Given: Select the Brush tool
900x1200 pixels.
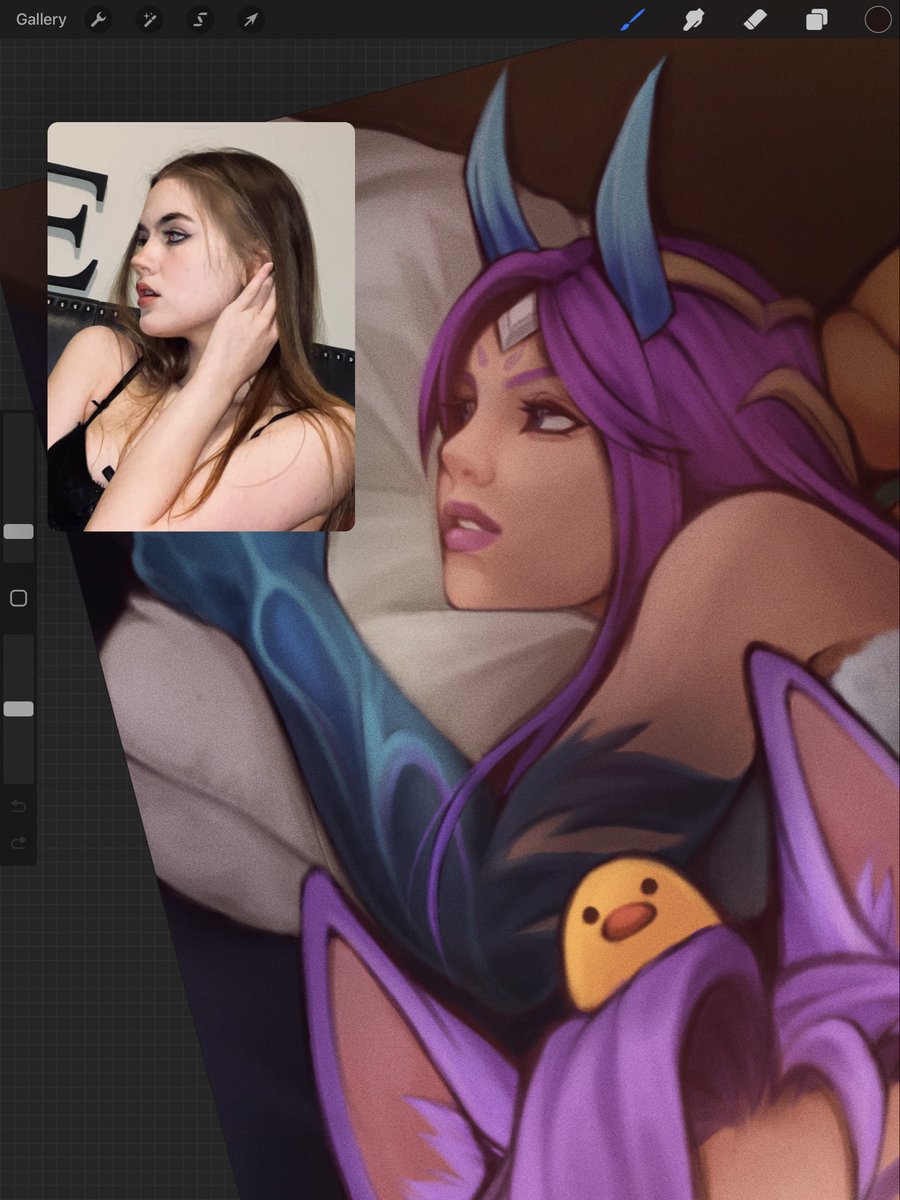Looking at the screenshot, I should coord(632,19).
